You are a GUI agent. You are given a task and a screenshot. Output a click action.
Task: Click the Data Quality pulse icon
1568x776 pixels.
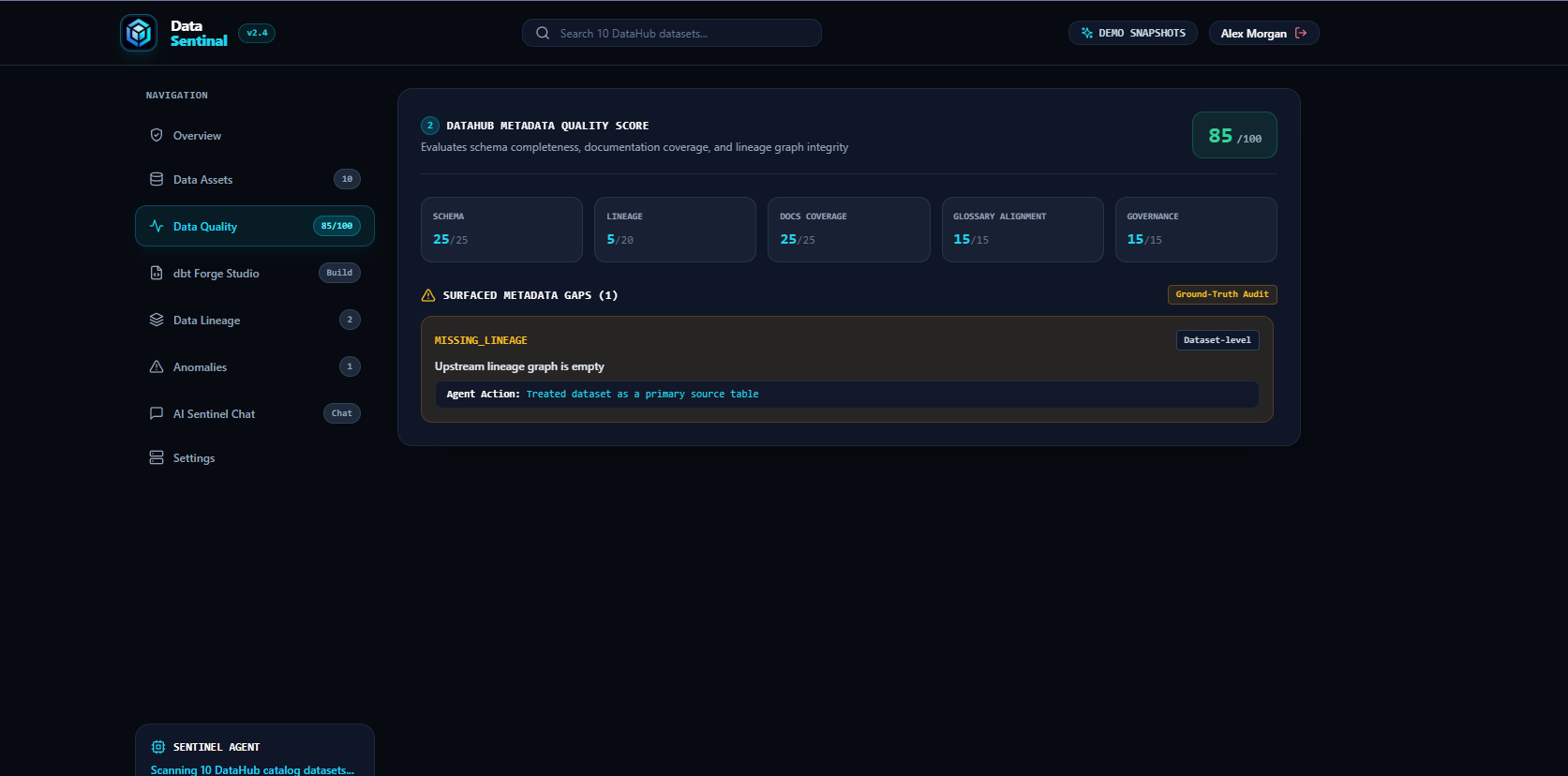157,226
